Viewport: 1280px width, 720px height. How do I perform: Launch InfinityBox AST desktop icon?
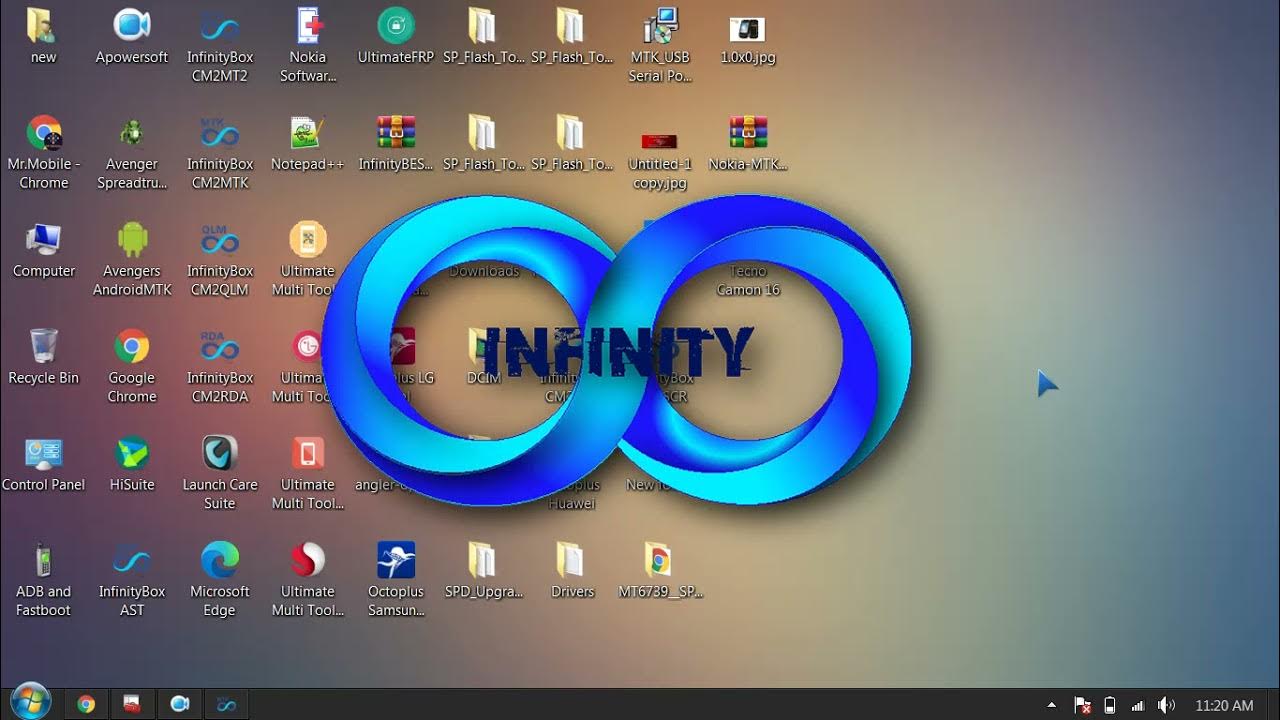[132, 580]
